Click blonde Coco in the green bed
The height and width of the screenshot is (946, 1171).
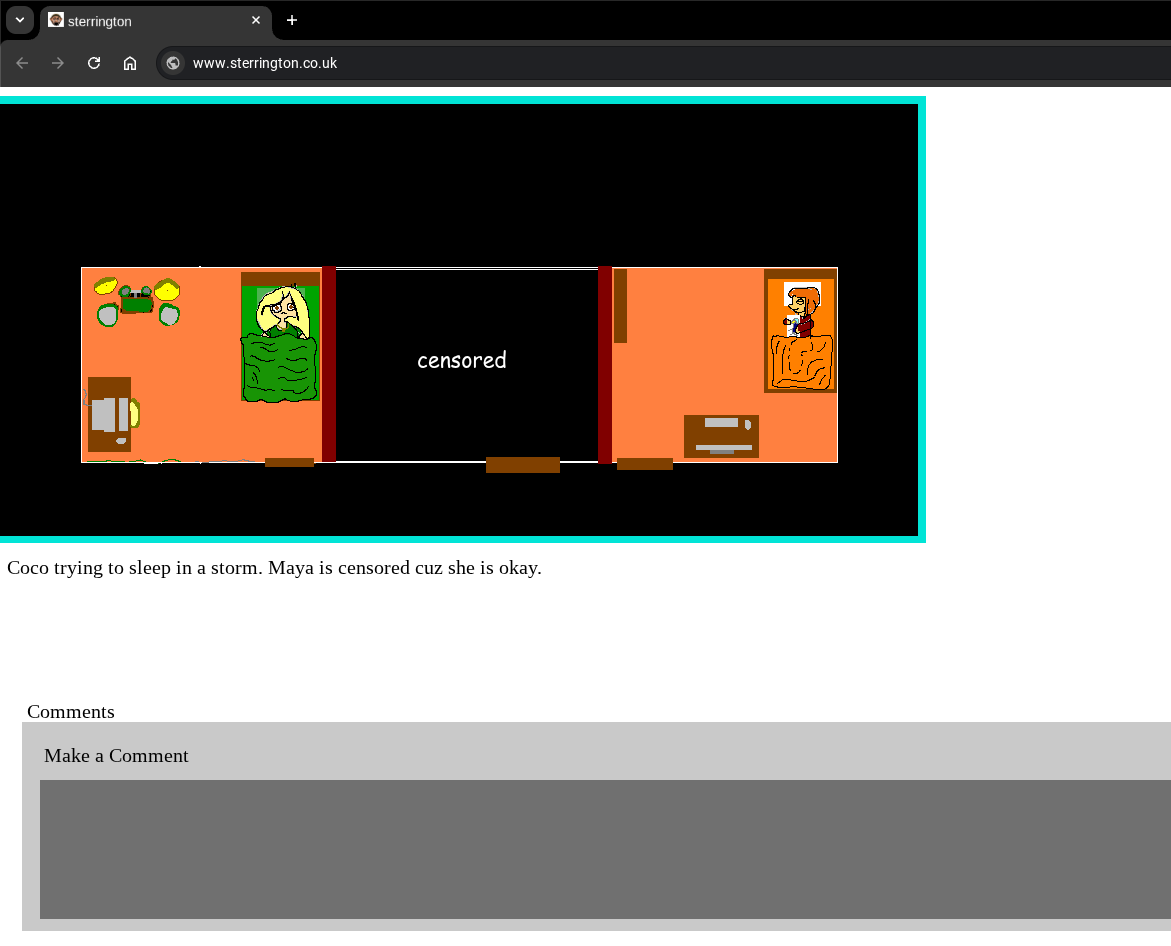click(281, 312)
